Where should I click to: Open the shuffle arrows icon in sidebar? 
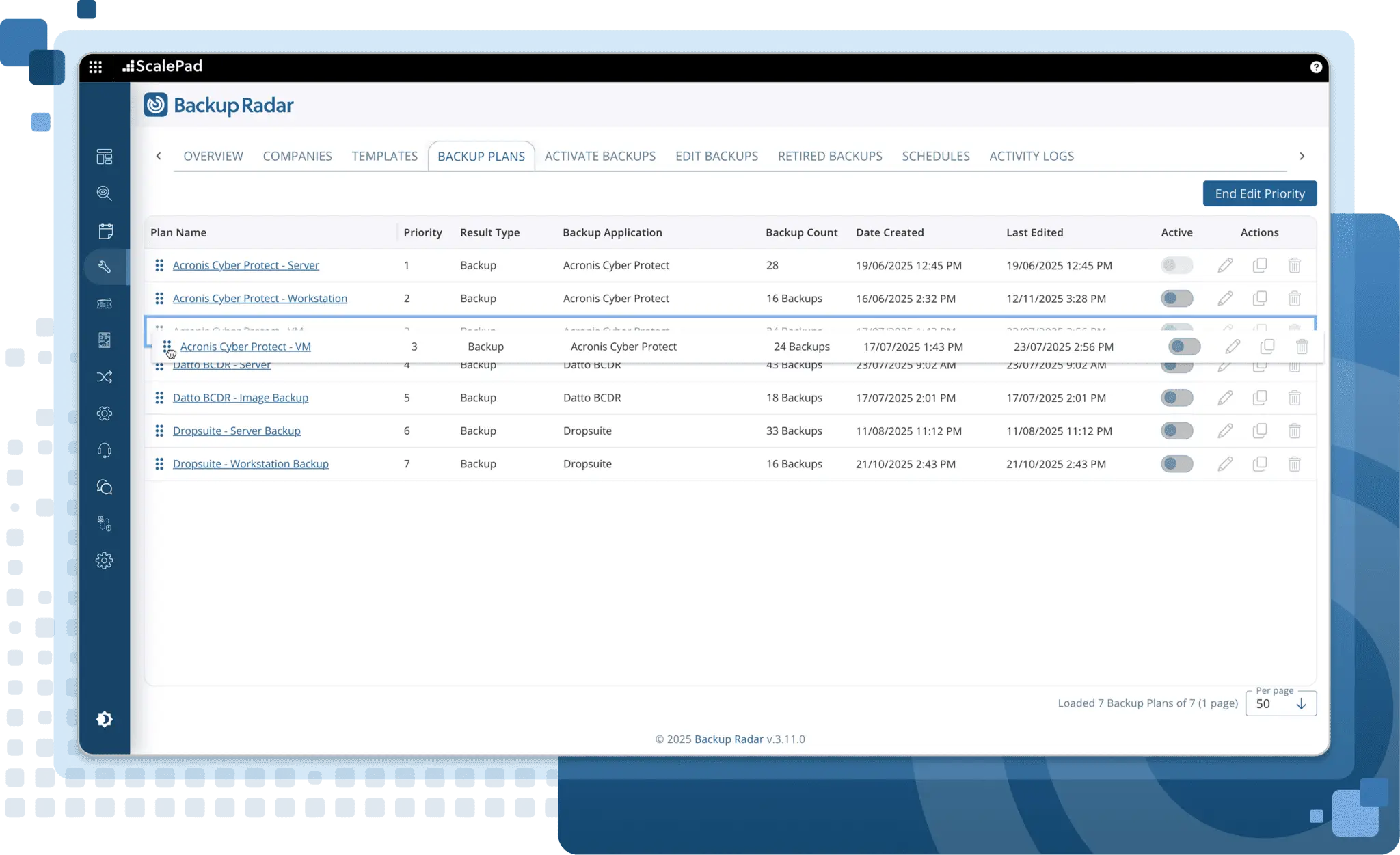pos(105,377)
